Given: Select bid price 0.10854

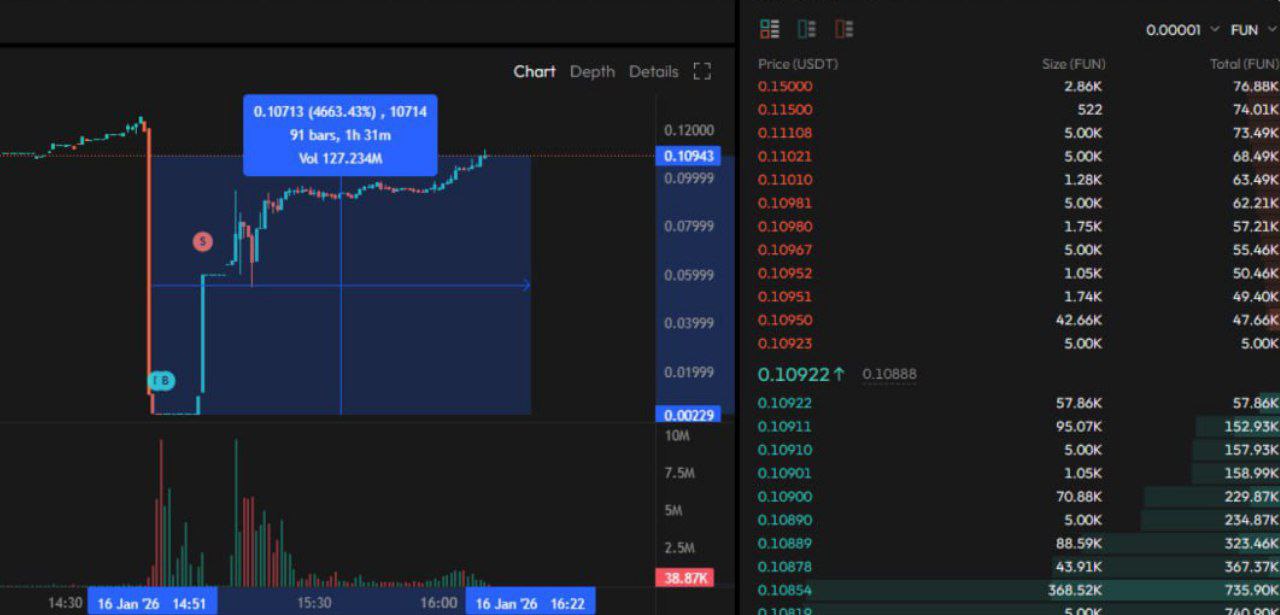Looking at the screenshot, I should pos(785,590).
